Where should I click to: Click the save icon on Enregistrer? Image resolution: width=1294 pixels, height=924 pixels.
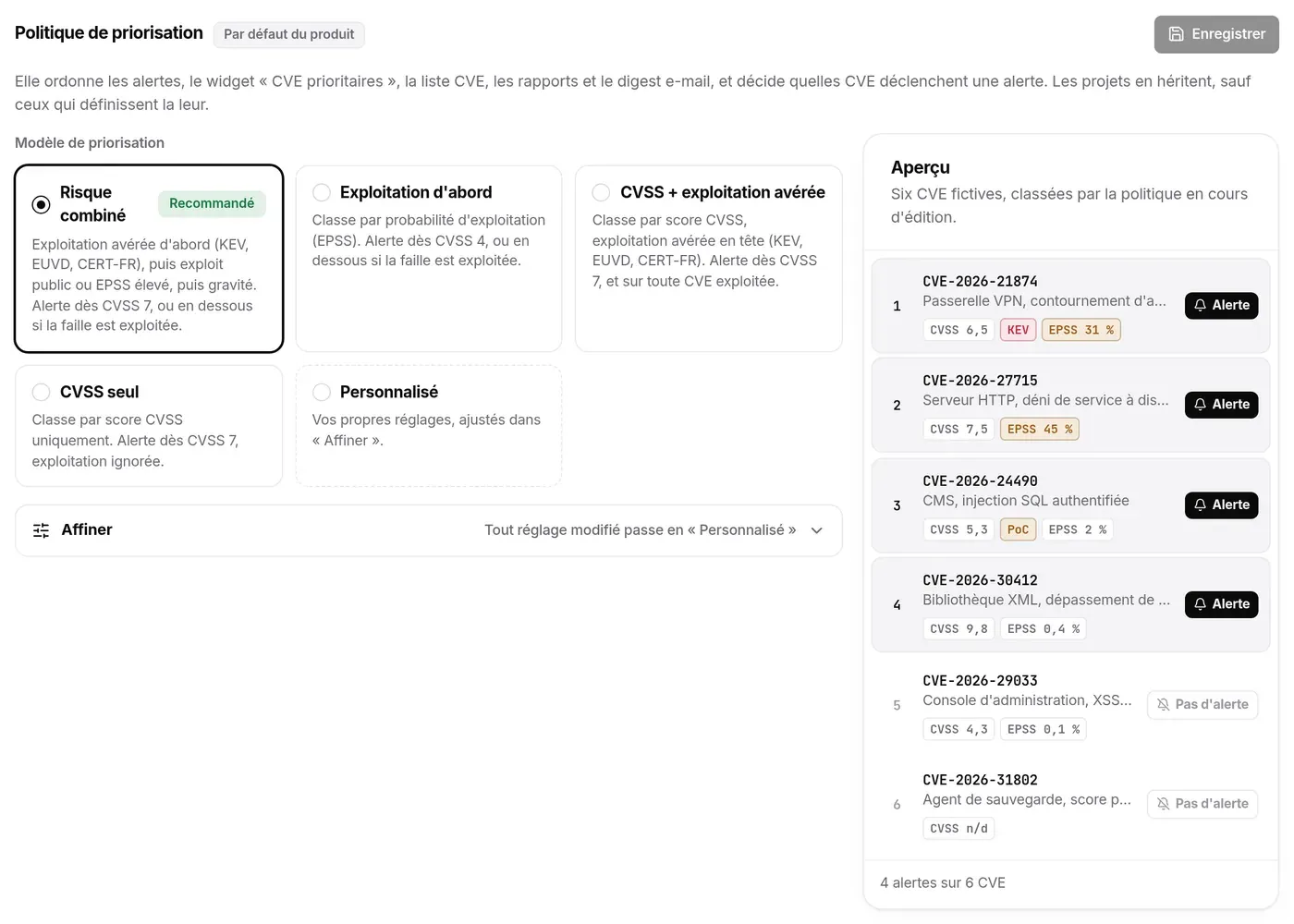1177,34
